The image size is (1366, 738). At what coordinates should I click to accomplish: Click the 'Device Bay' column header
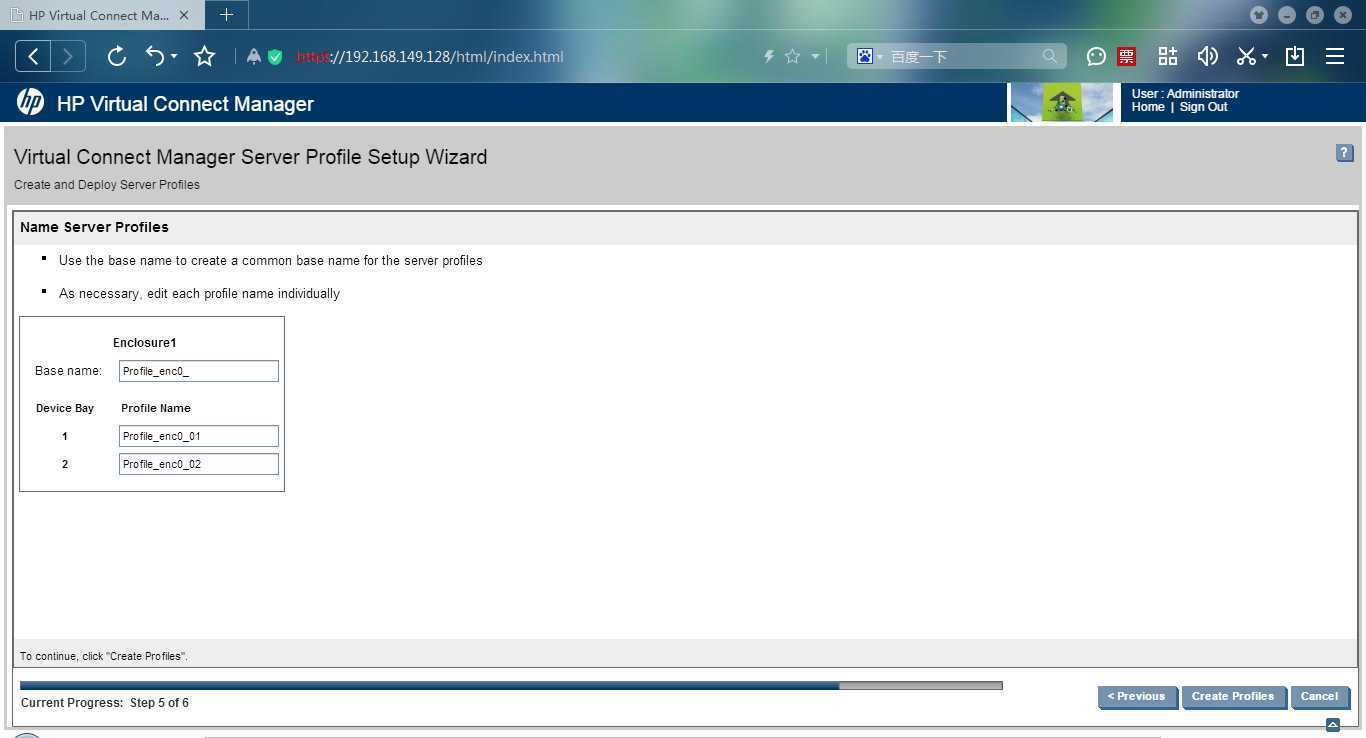tap(65, 408)
